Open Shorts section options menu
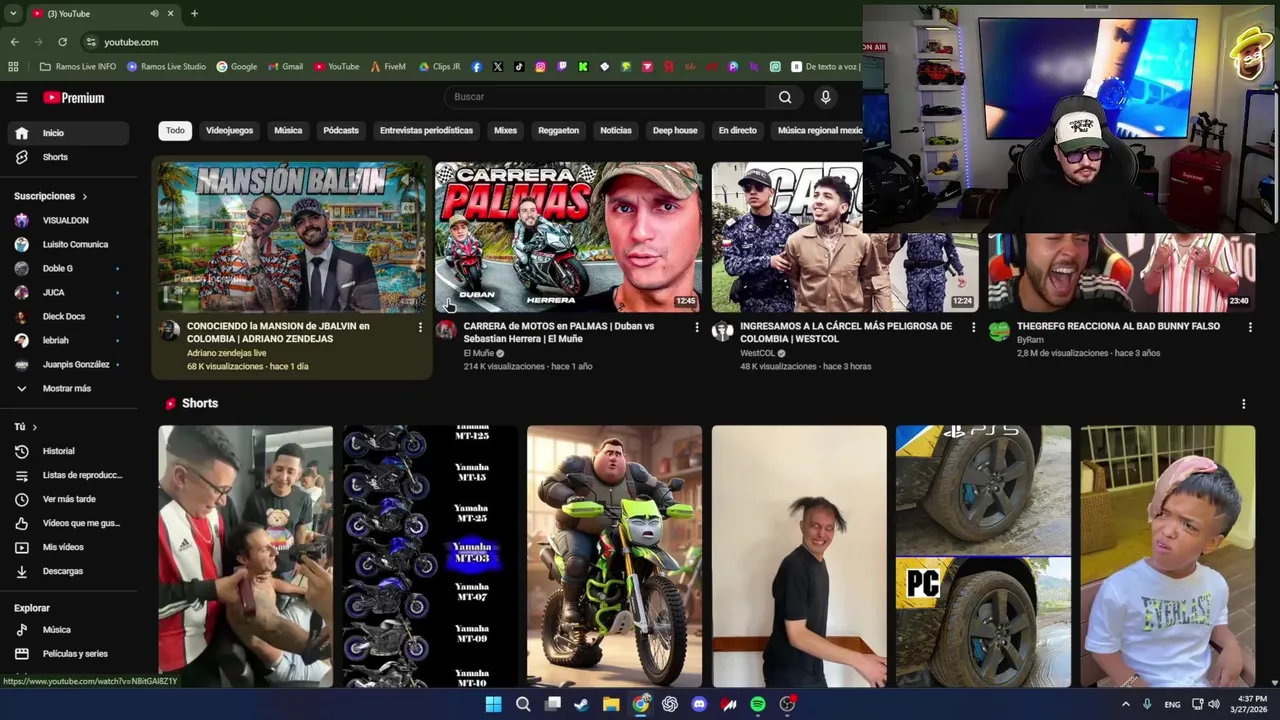The image size is (1280, 720). tap(1243, 404)
